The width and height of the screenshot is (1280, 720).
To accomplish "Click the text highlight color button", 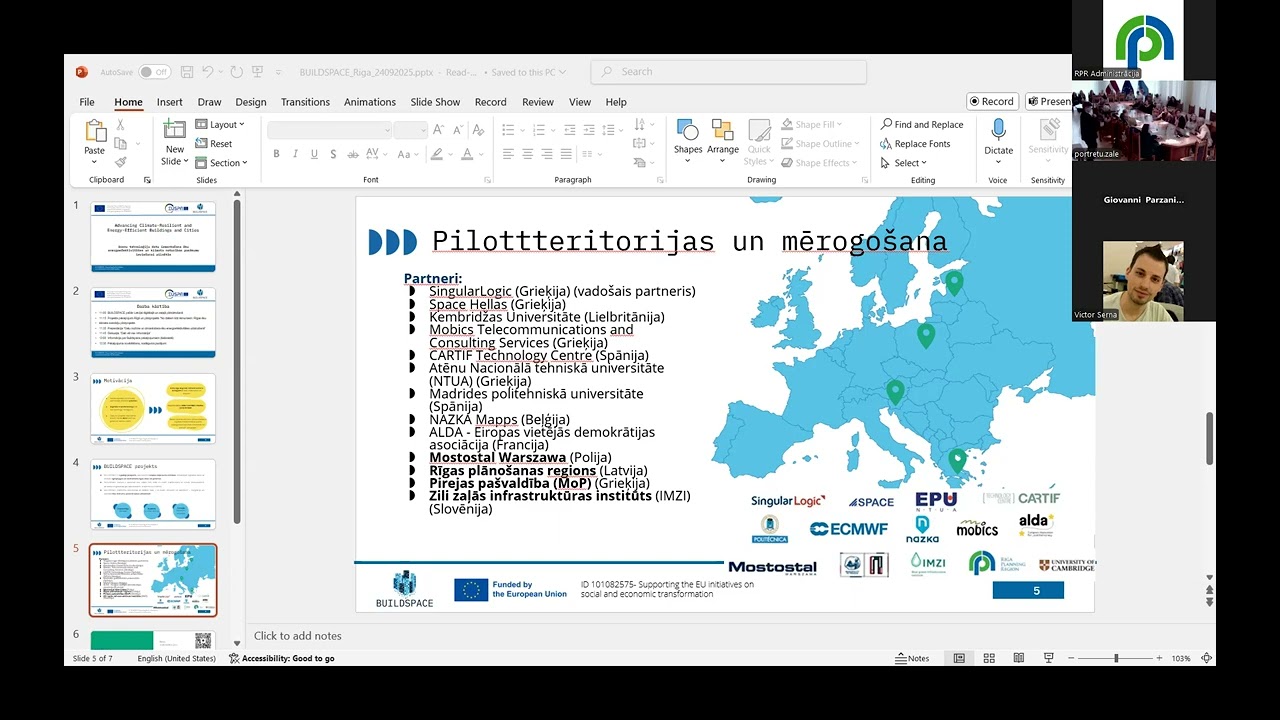I will (435, 154).
